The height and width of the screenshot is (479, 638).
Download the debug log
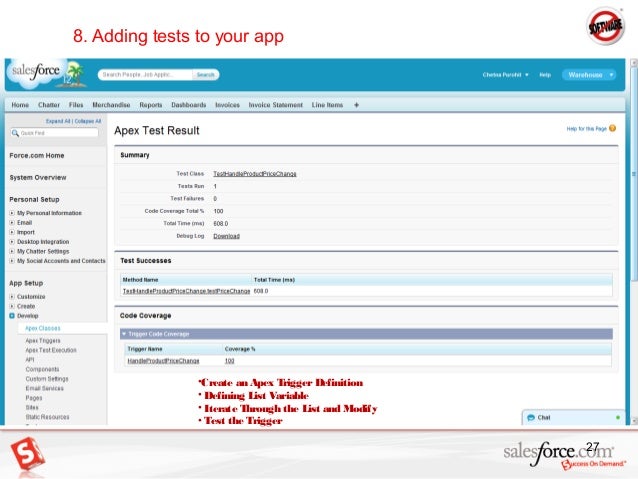[226, 236]
